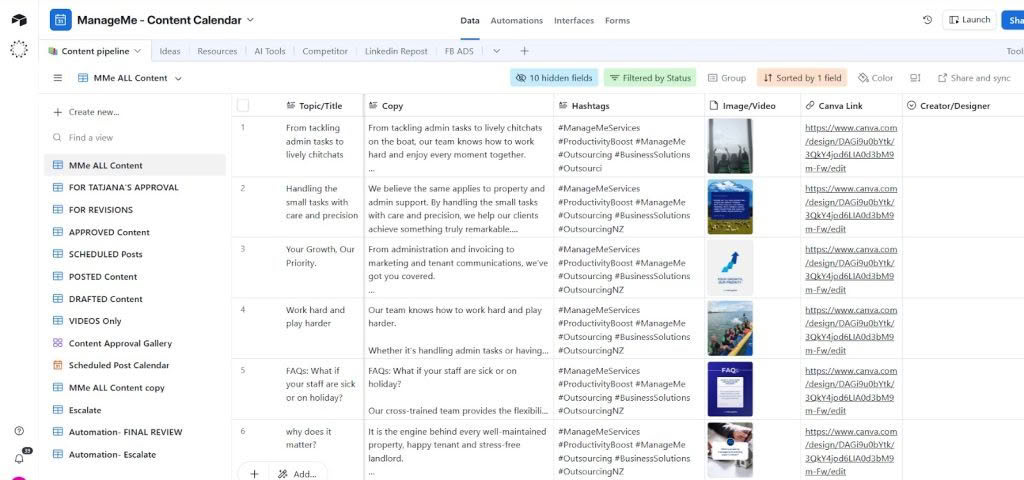Open Canva link in row 3

point(850,269)
